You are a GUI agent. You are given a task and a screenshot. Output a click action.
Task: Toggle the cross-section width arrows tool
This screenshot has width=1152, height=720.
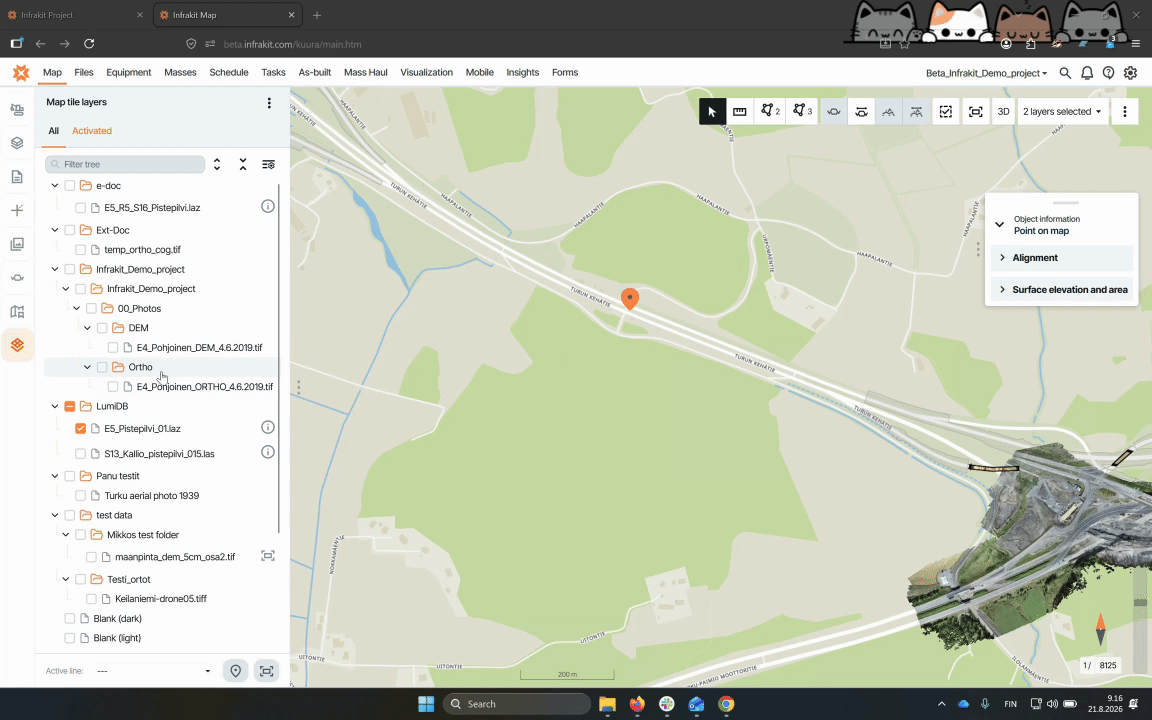click(x=861, y=112)
